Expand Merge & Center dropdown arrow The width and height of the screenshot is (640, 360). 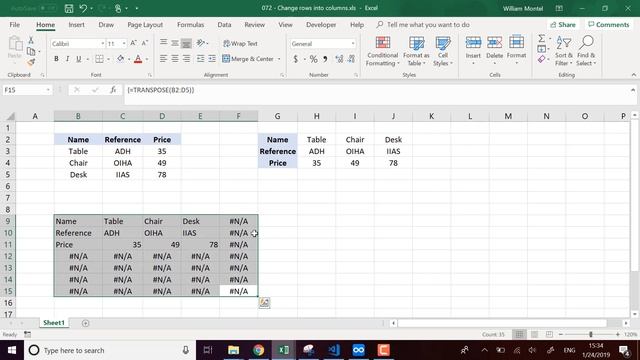click(279, 59)
